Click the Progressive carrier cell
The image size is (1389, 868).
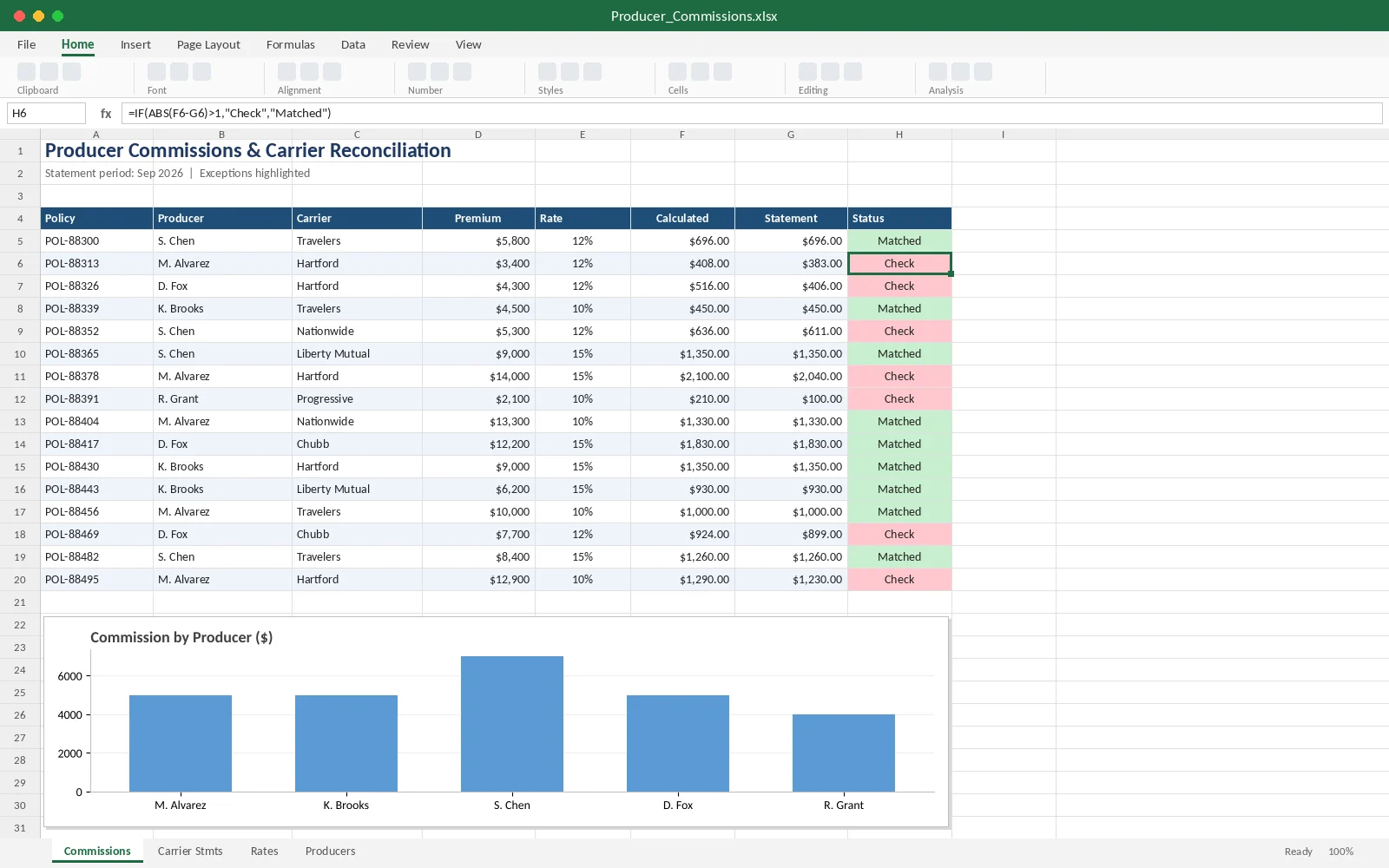coord(357,399)
